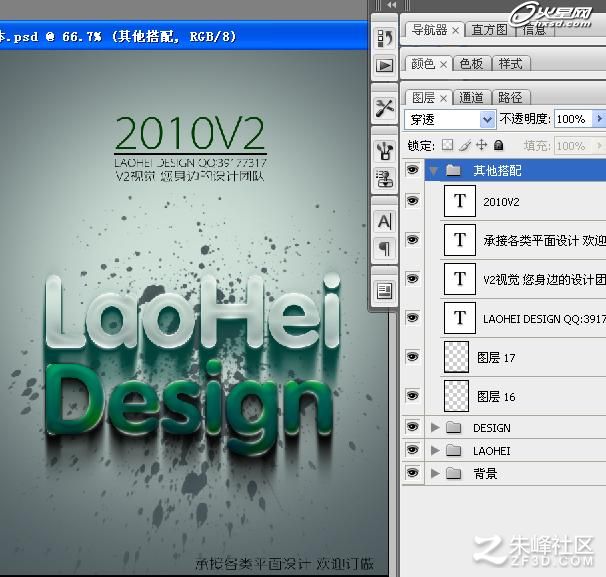This screenshot has width=606, height=577.
Task: Select the 其他搭配 group folder icon
Action: click(x=453, y=170)
